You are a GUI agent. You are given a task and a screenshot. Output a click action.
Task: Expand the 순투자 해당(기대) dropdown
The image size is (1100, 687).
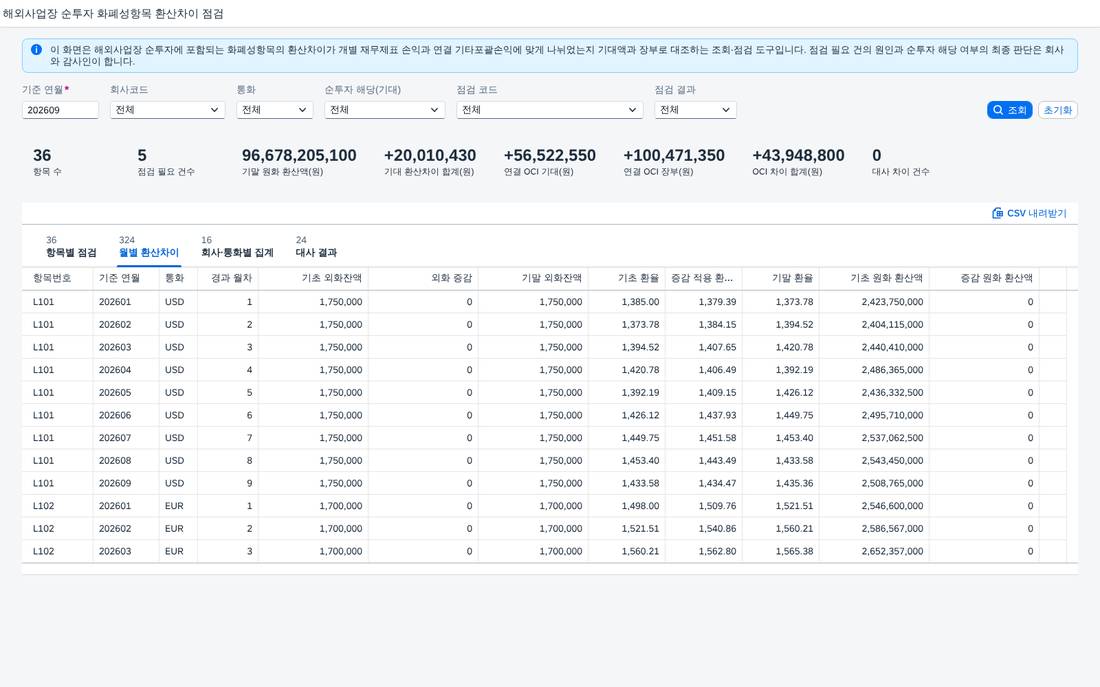click(384, 110)
